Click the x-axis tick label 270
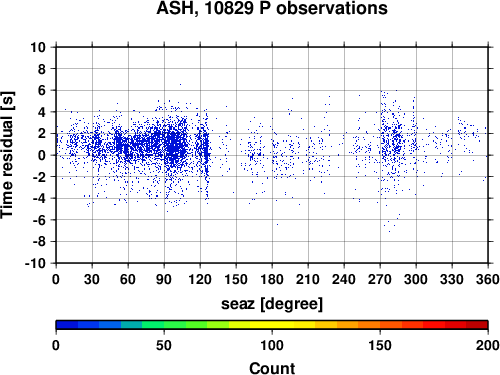Screen dimensions: 500x375 coord(380,279)
